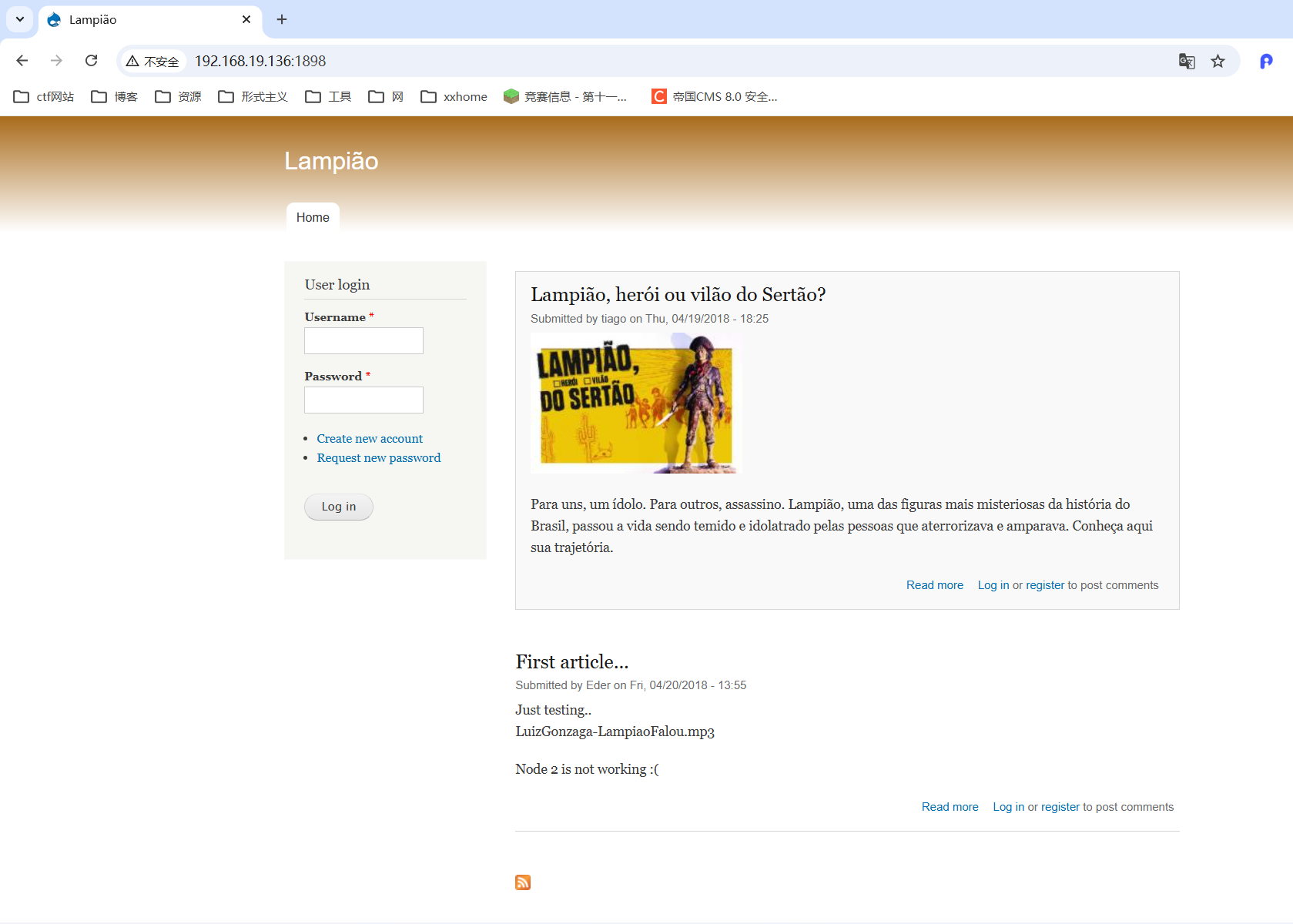Open the 形式主义 bookmark folder
1293x924 pixels.
coord(253,96)
